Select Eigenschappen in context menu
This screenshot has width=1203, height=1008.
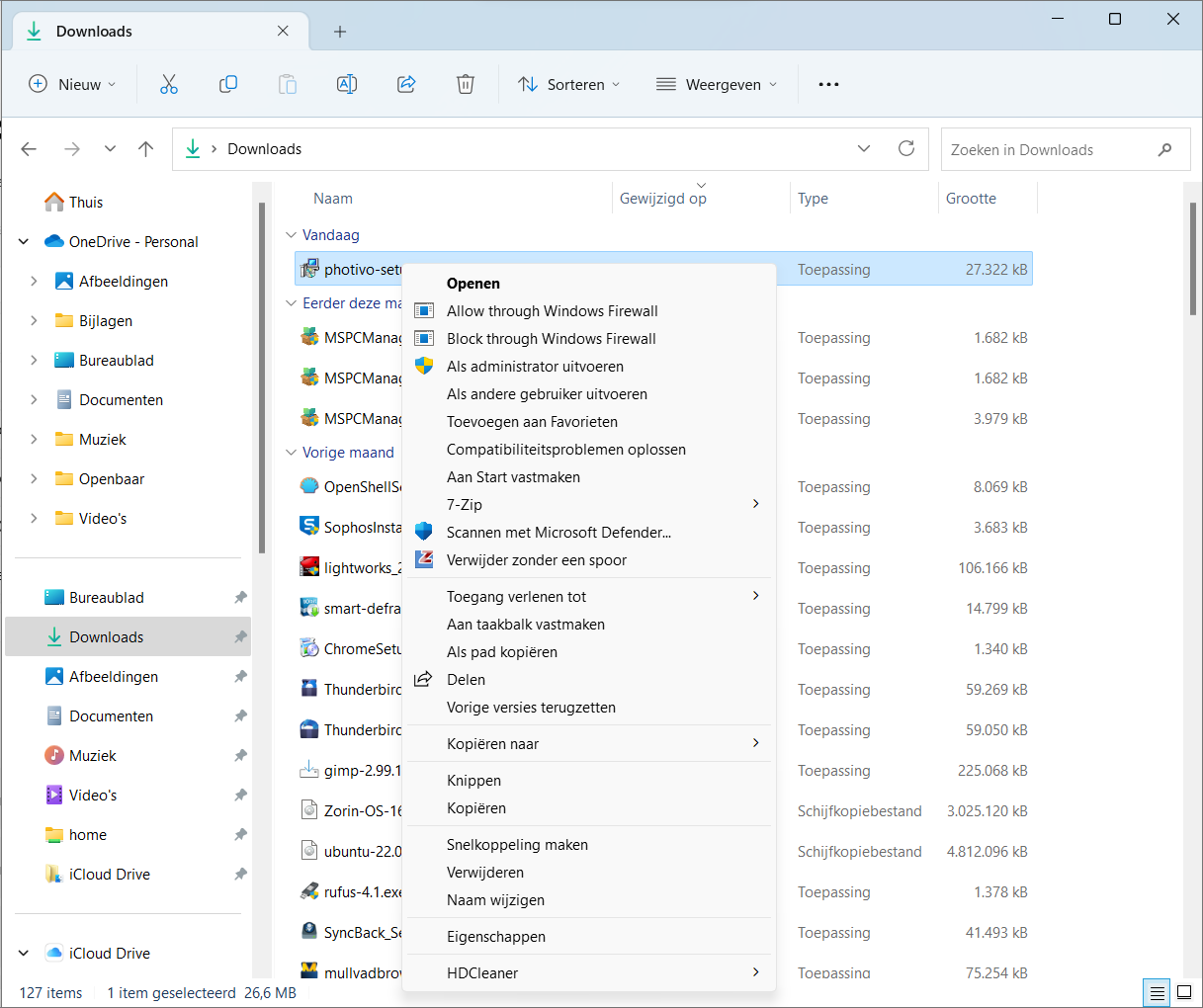[x=496, y=937]
